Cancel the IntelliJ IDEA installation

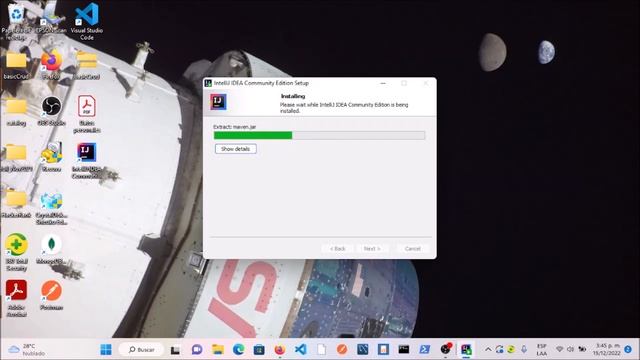pyautogui.click(x=412, y=249)
